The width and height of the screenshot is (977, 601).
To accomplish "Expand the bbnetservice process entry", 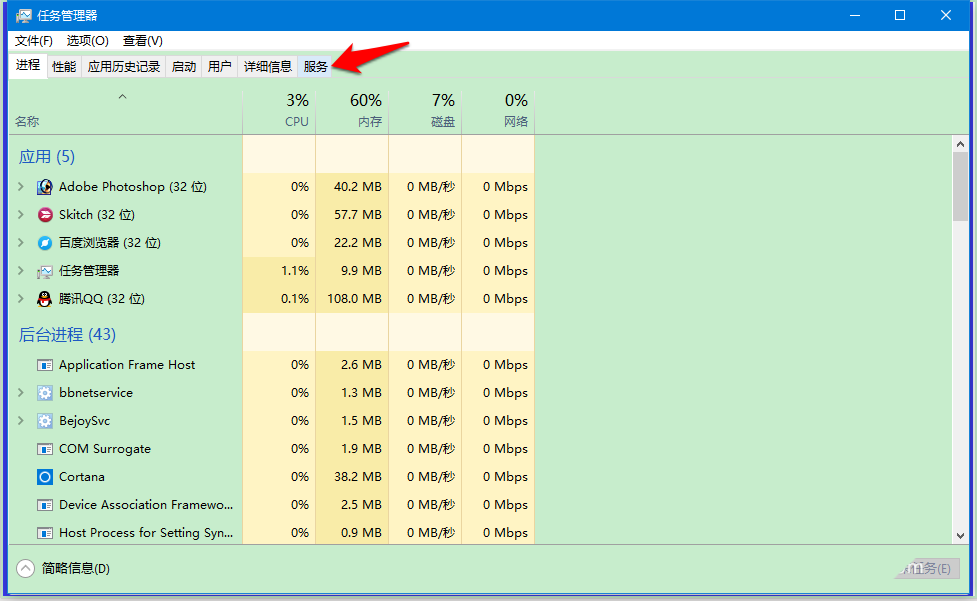I will tap(22, 392).
